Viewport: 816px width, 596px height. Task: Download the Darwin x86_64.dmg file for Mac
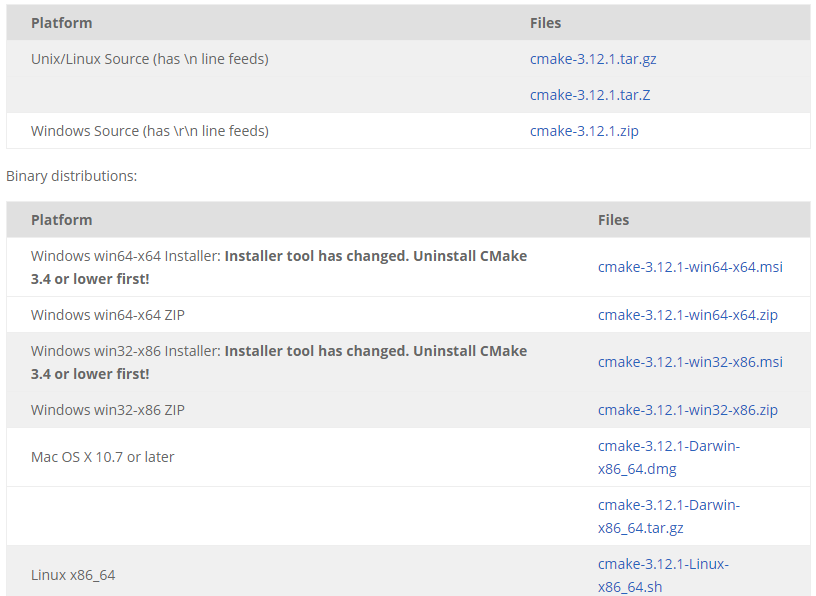(x=668, y=457)
